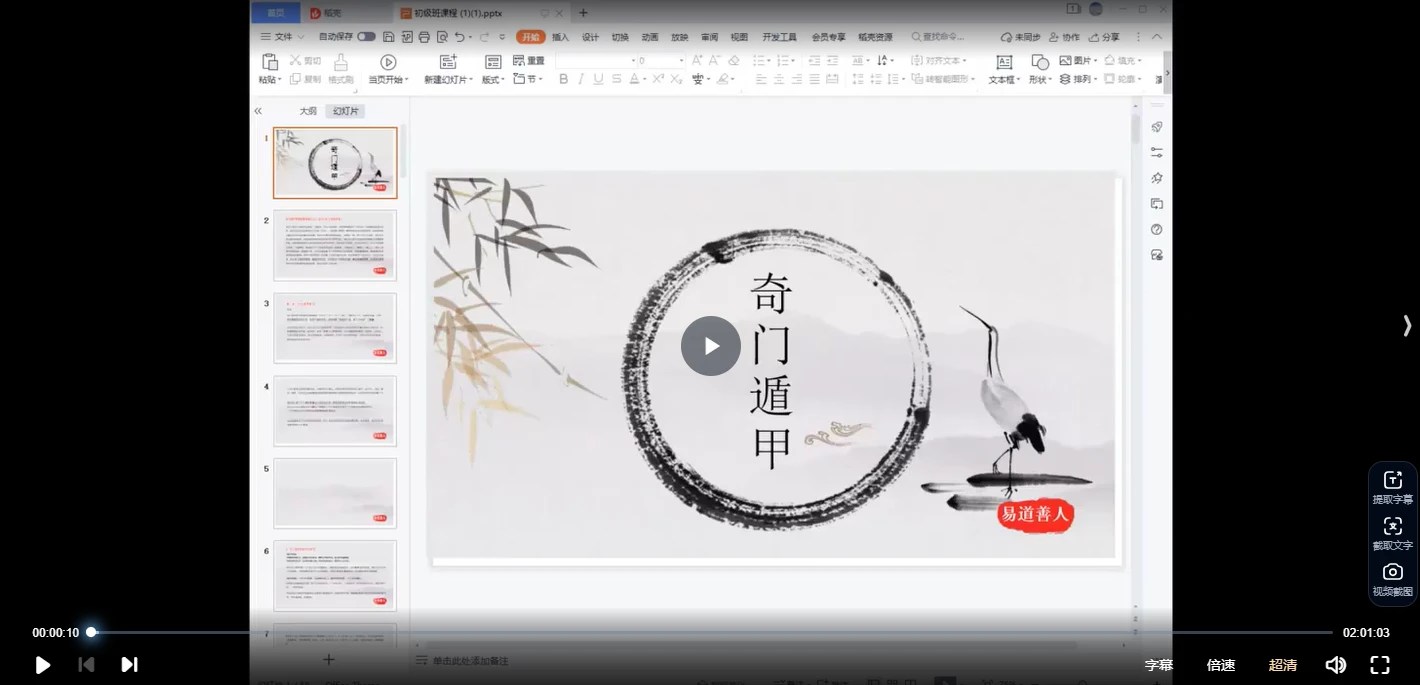Open playback speed (倍速) menu

(x=1221, y=665)
